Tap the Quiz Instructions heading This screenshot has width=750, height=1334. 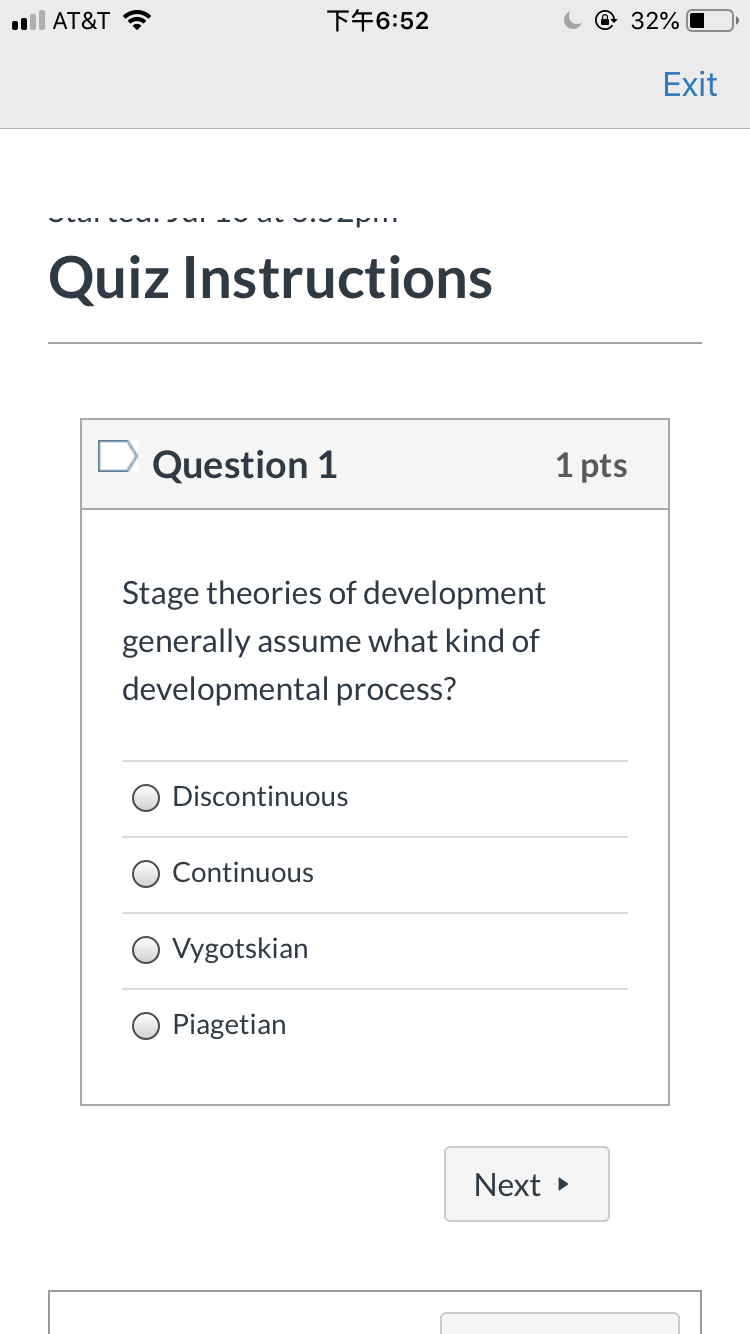(270, 278)
